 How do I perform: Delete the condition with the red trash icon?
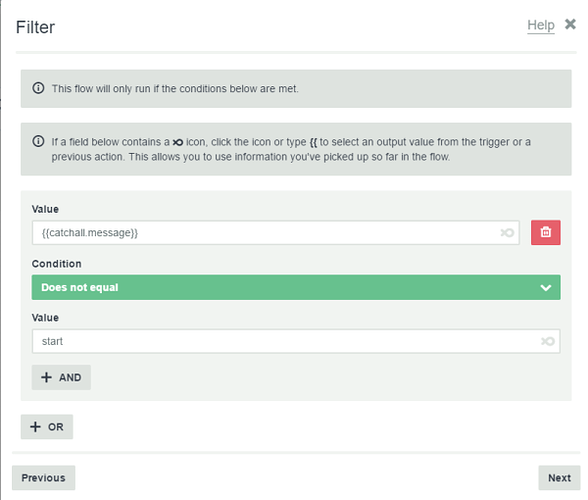point(546,233)
